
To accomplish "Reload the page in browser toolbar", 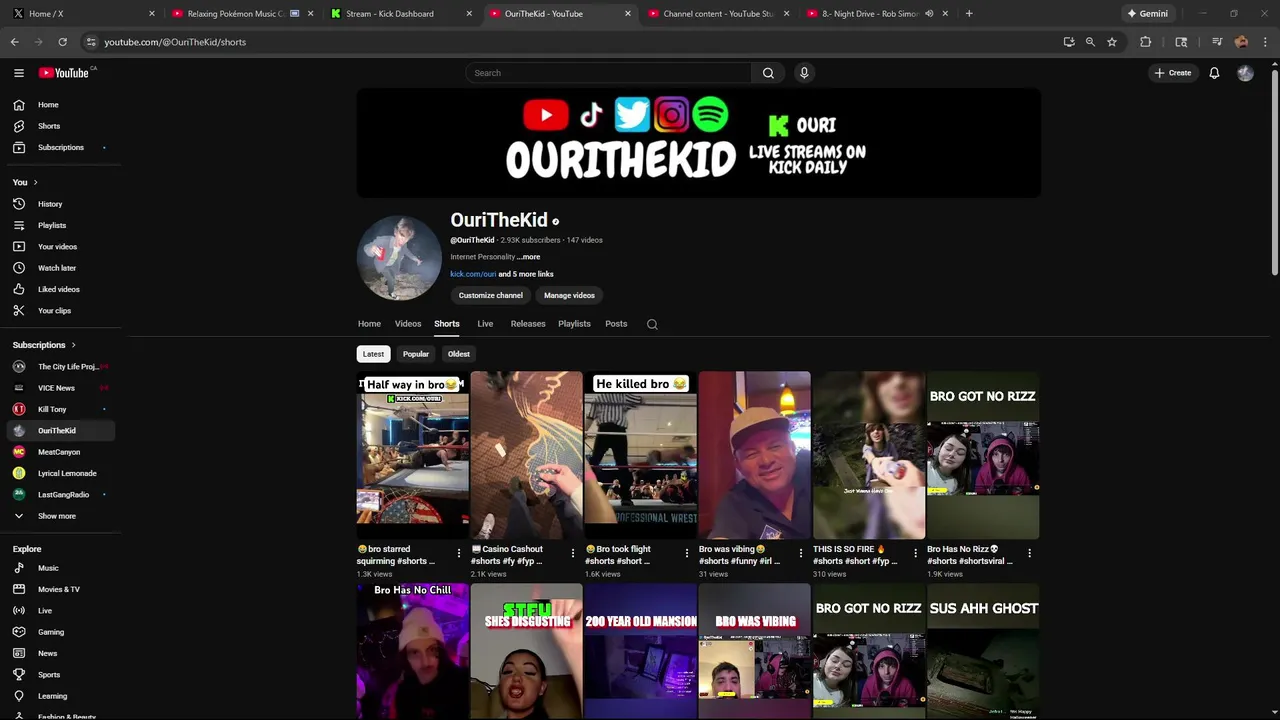I will (62, 42).
